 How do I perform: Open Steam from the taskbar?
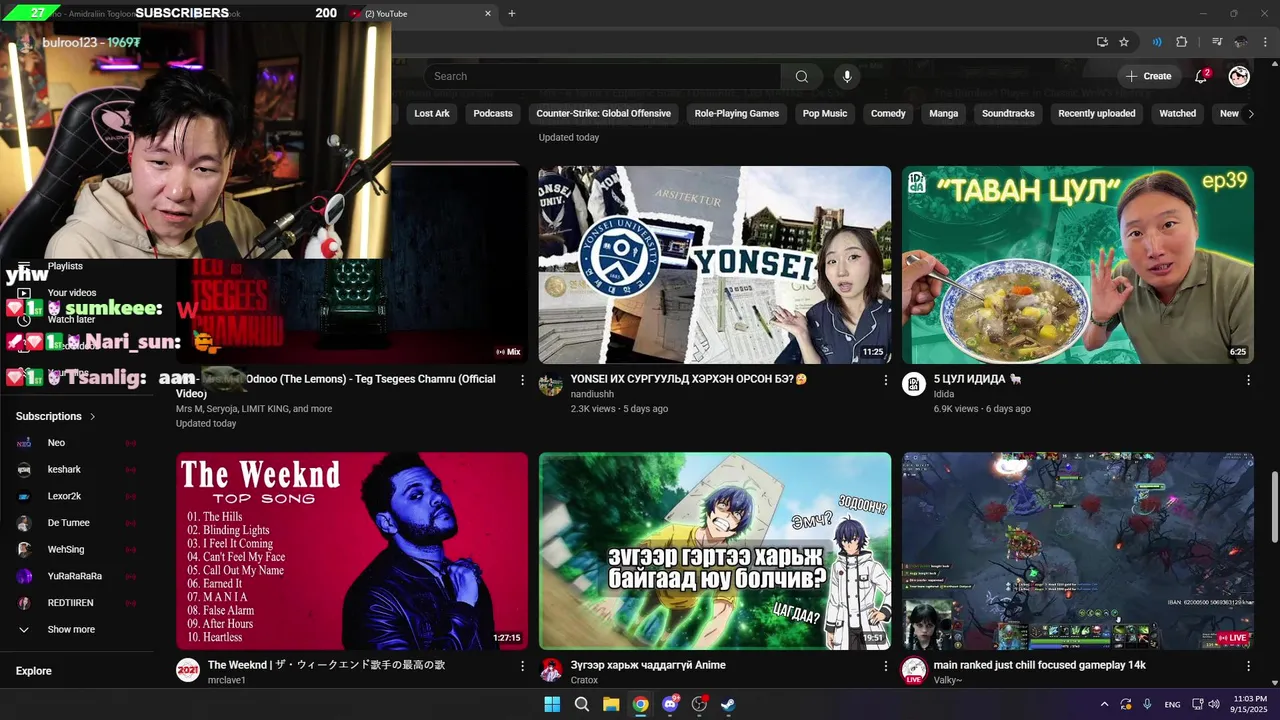click(728, 704)
